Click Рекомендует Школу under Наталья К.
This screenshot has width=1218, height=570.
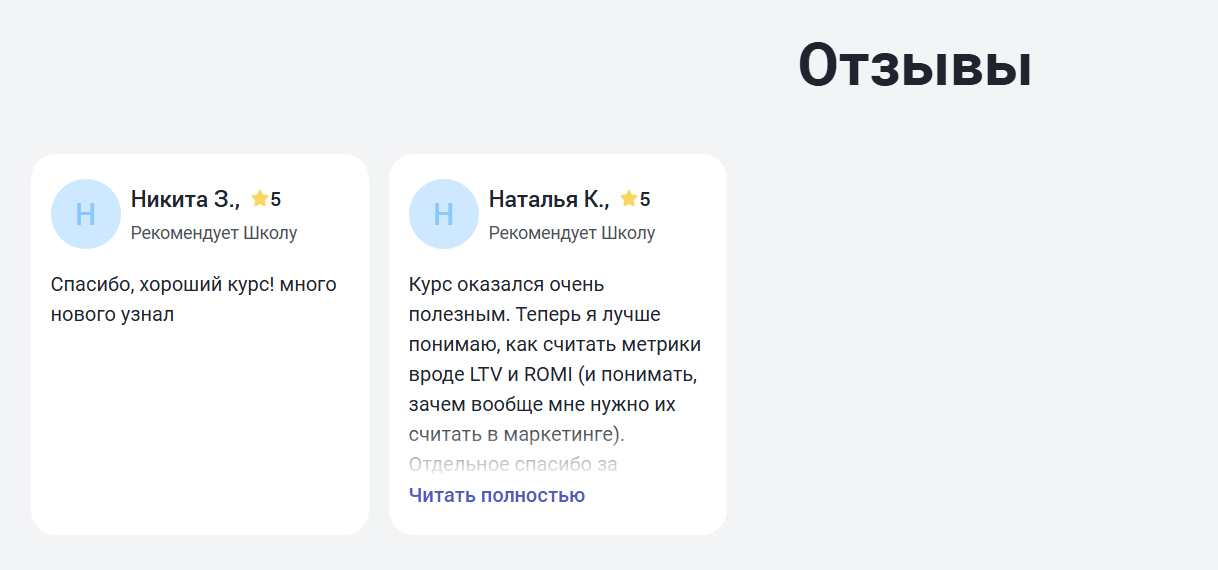571,233
